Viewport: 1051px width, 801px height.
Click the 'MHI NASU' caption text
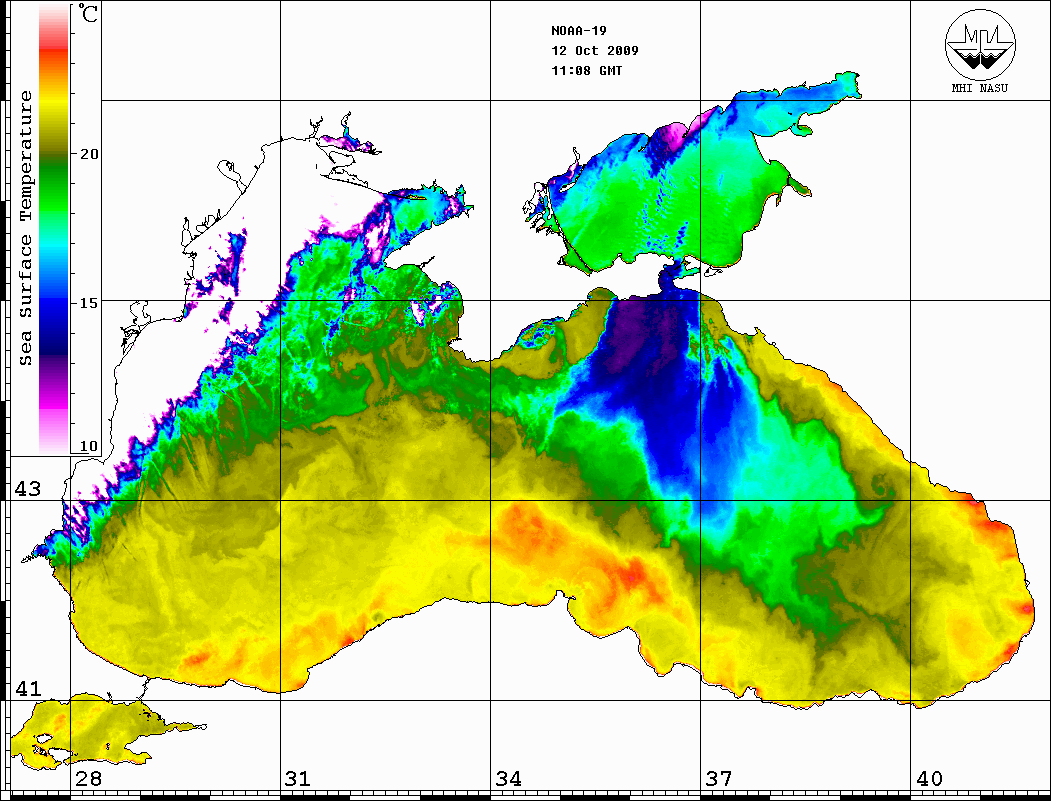coord(980,88)
